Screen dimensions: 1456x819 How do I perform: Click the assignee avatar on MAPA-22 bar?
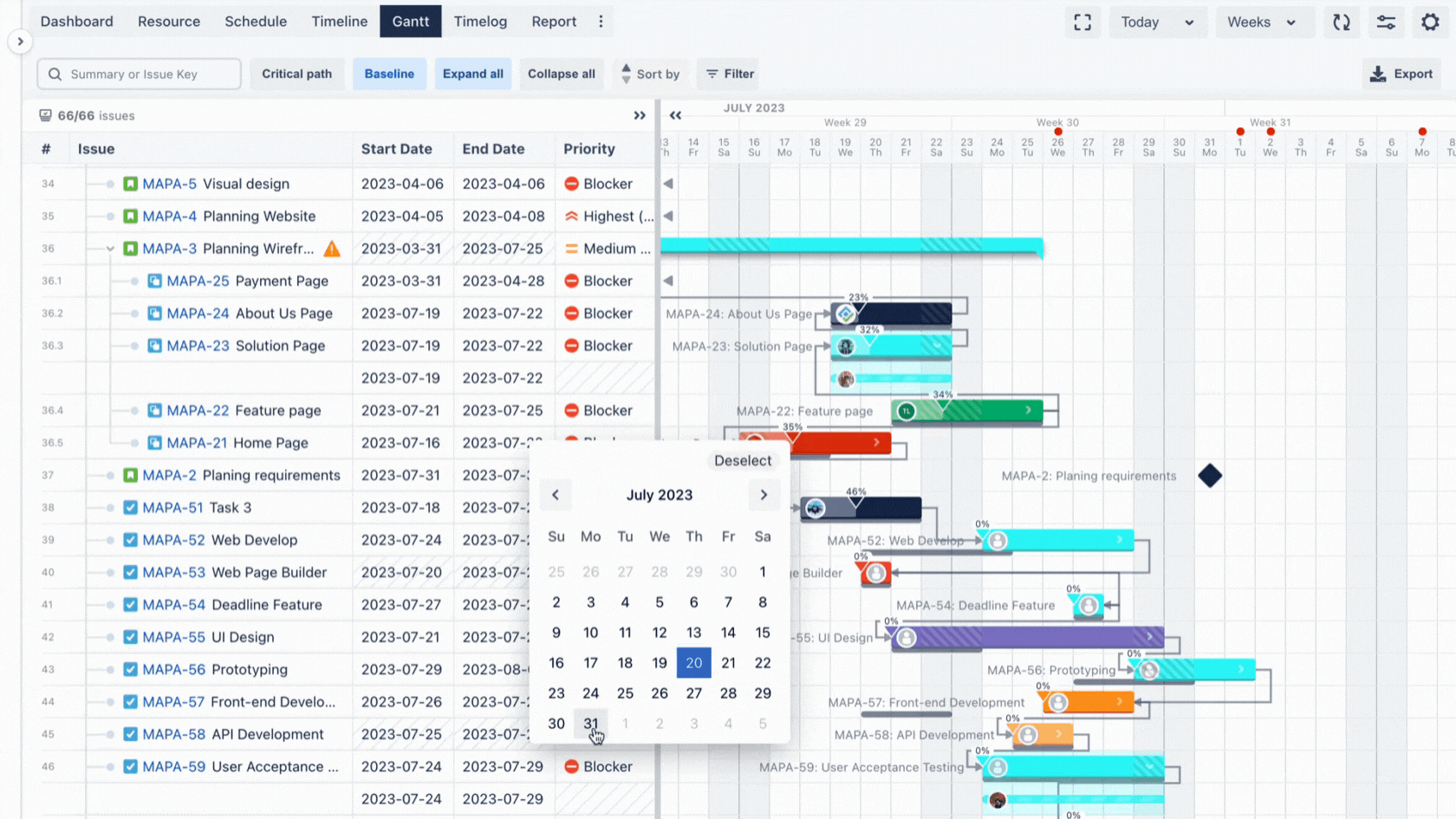pyautogui.click(x=906, y=411)
